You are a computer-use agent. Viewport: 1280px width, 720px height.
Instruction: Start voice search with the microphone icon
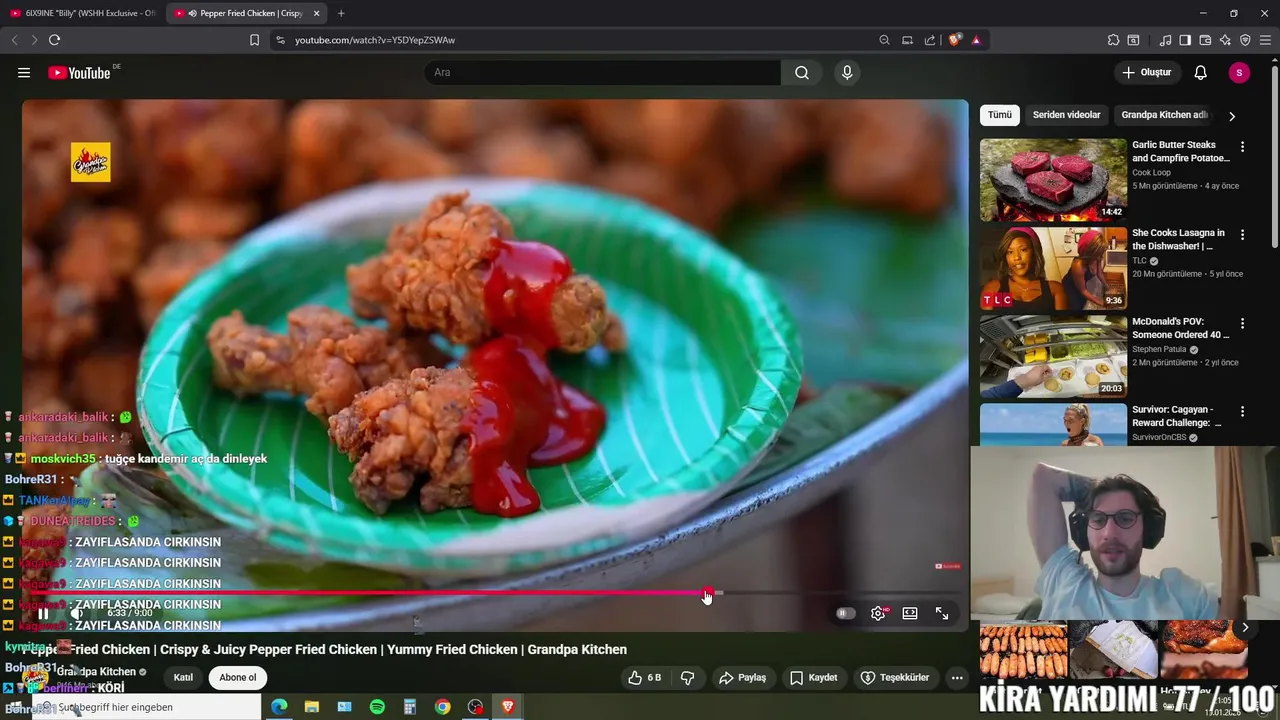847,73
